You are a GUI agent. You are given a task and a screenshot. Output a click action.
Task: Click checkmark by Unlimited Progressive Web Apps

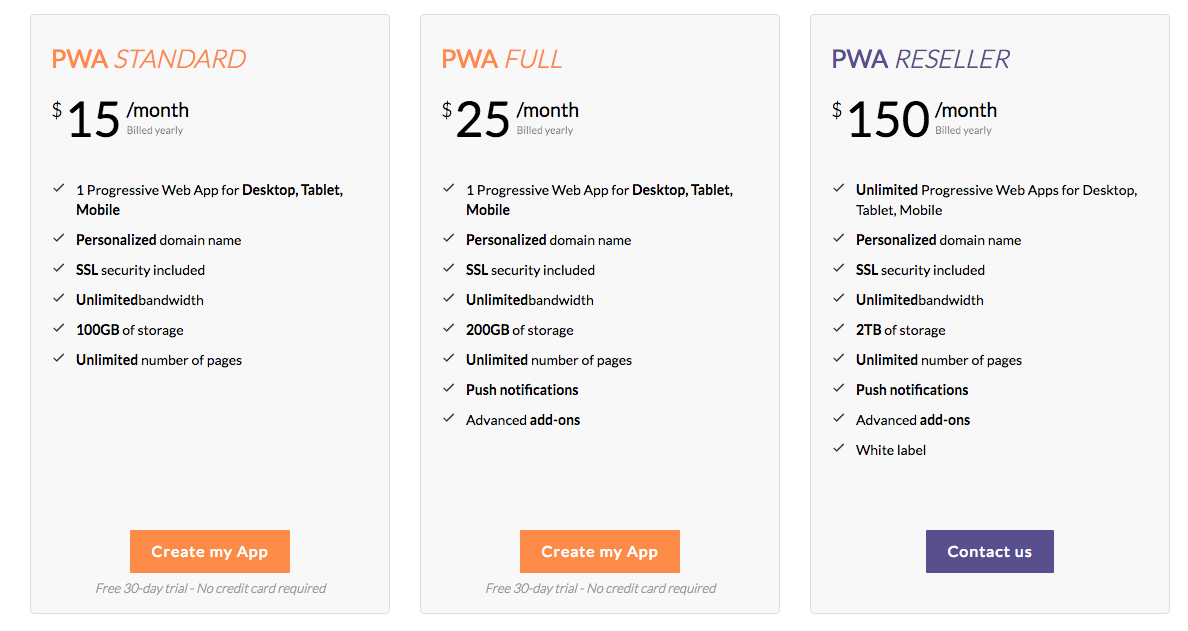[839, 189]
